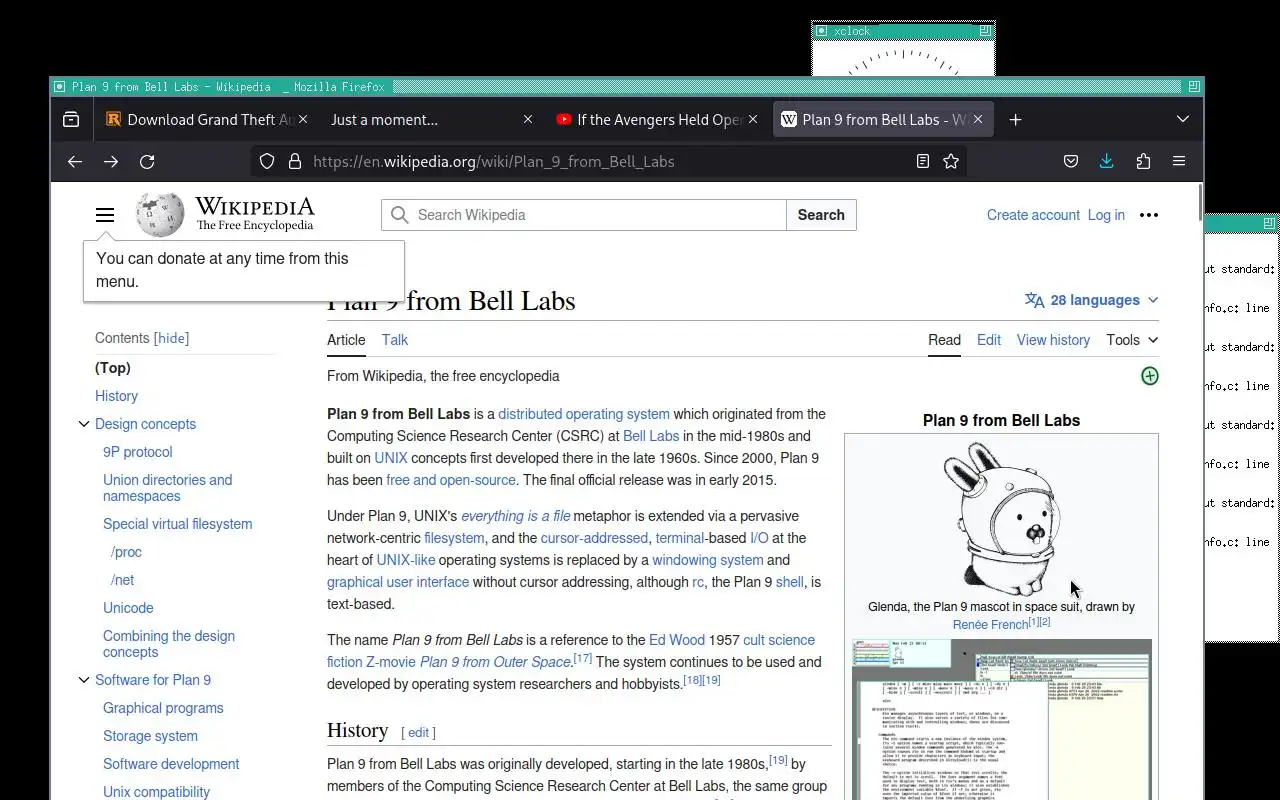
Task: Jump to 9P protocol section
Action: (x=138, y=452)
